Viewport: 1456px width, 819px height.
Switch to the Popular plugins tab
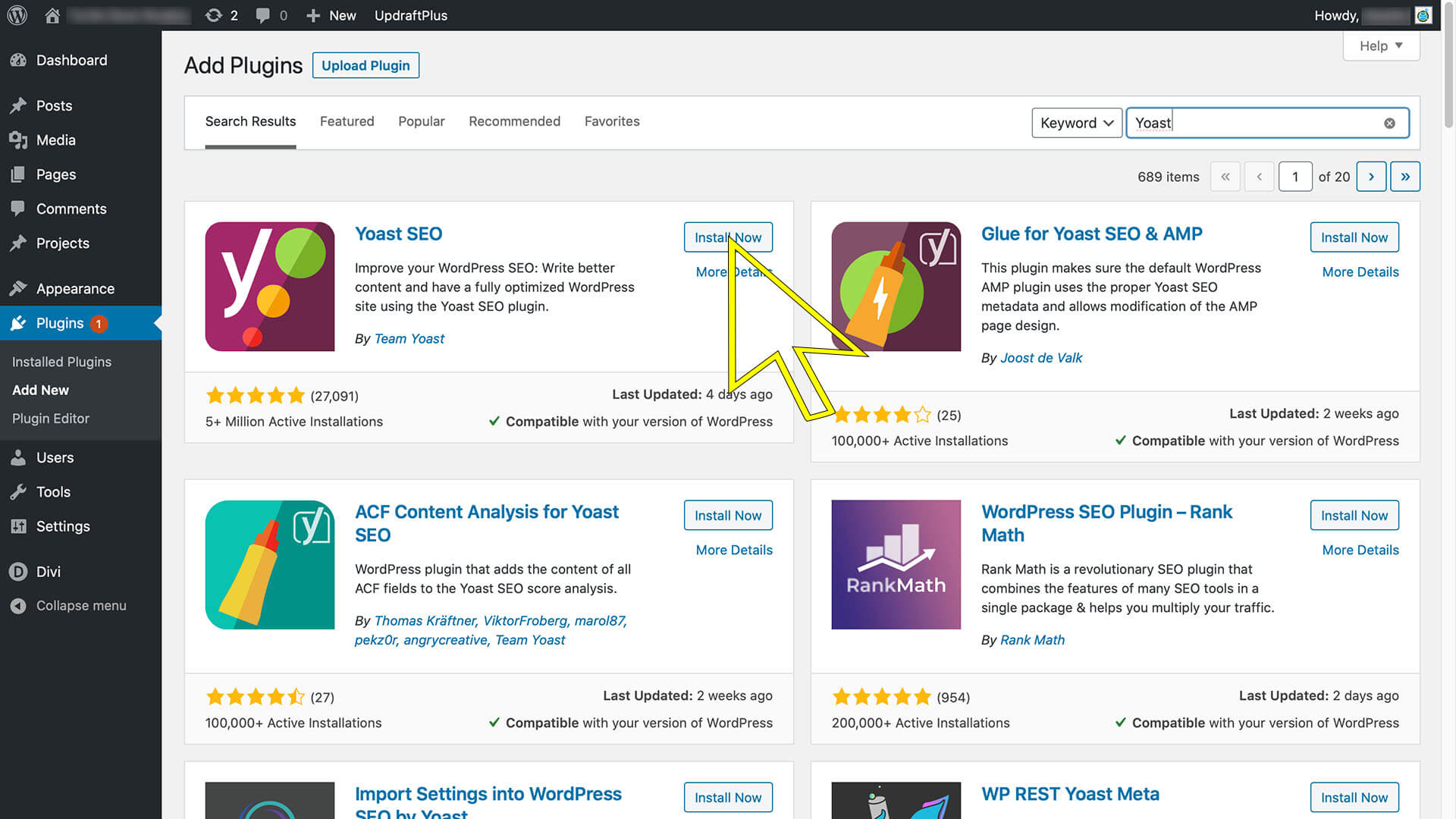coord(422,121)
